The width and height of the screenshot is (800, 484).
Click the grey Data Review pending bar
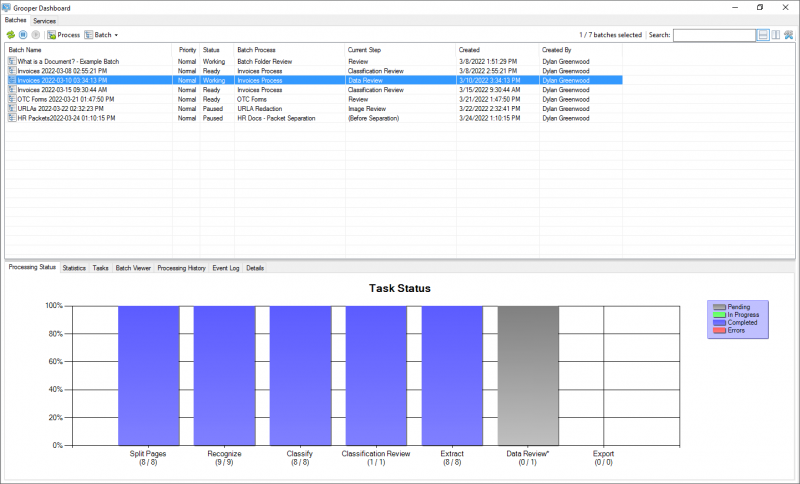[x=528, y=376]
